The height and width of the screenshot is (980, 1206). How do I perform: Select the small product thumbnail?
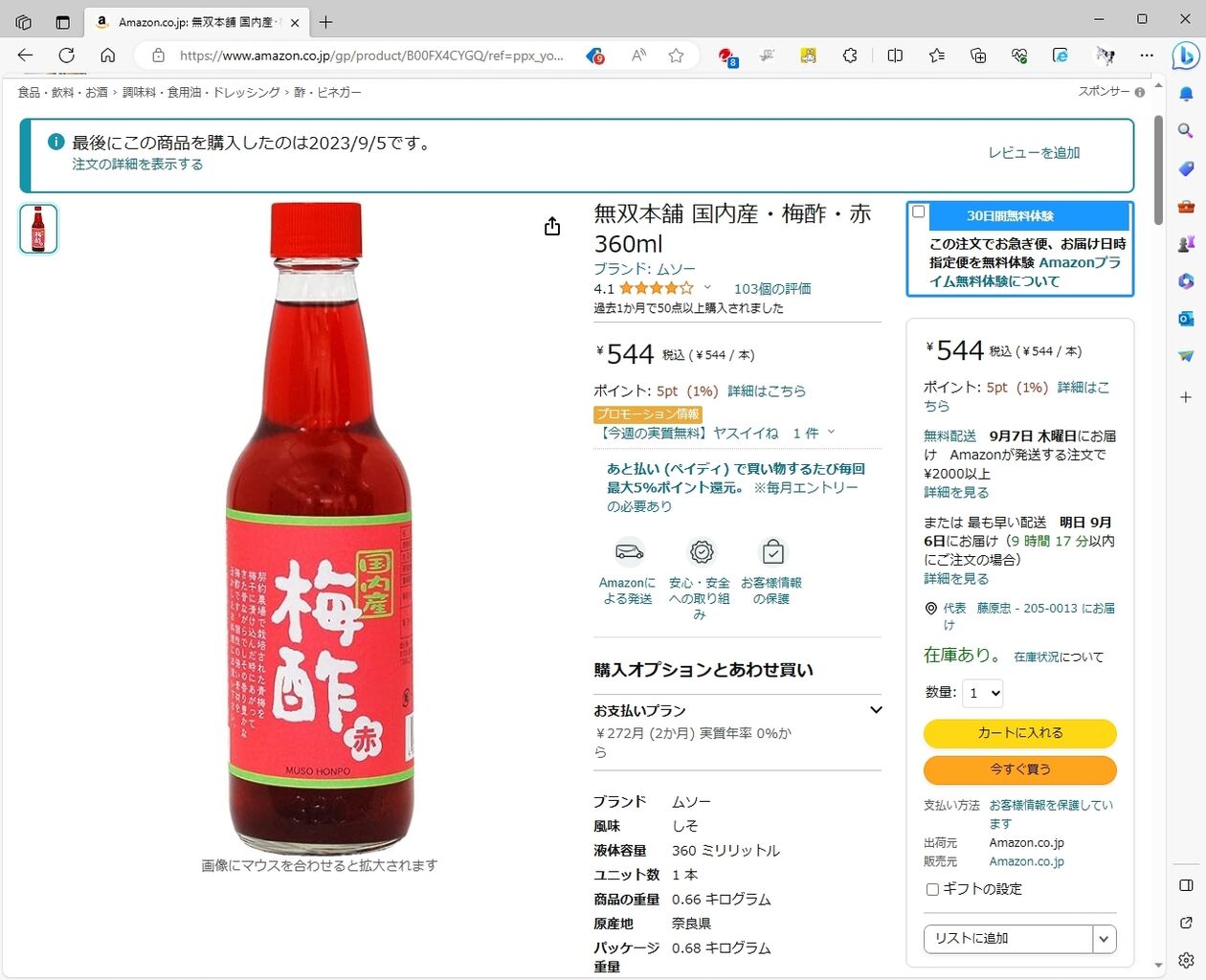pos(38,229)
